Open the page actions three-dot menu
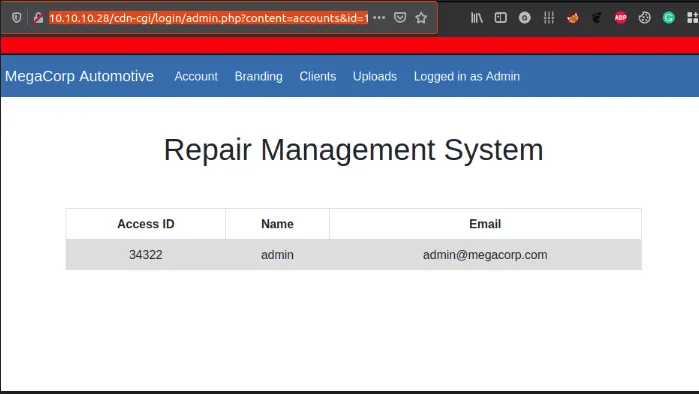 coord(379,18)
